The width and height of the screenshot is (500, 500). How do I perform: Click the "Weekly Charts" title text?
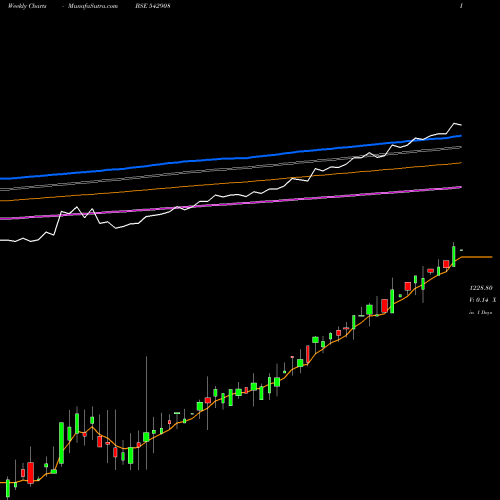tap(27, 6)
